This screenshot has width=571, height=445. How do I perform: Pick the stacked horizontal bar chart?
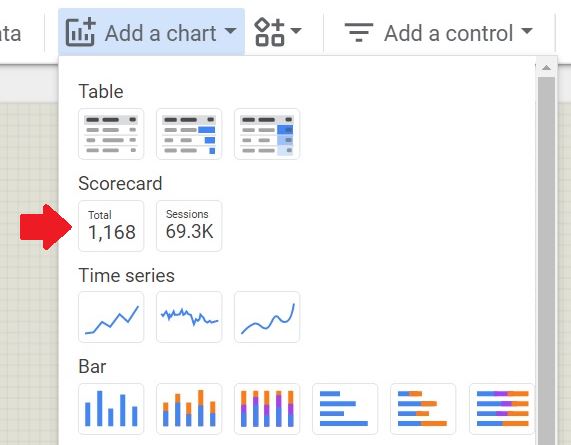pyautogui.click(x=423, y=409)
